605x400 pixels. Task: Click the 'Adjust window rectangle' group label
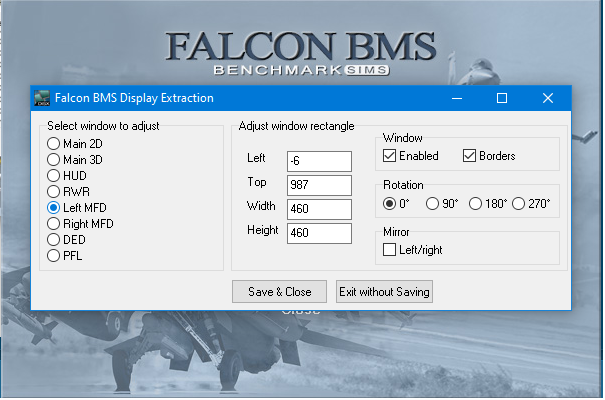pyautogui.click(x=296, y=126)
